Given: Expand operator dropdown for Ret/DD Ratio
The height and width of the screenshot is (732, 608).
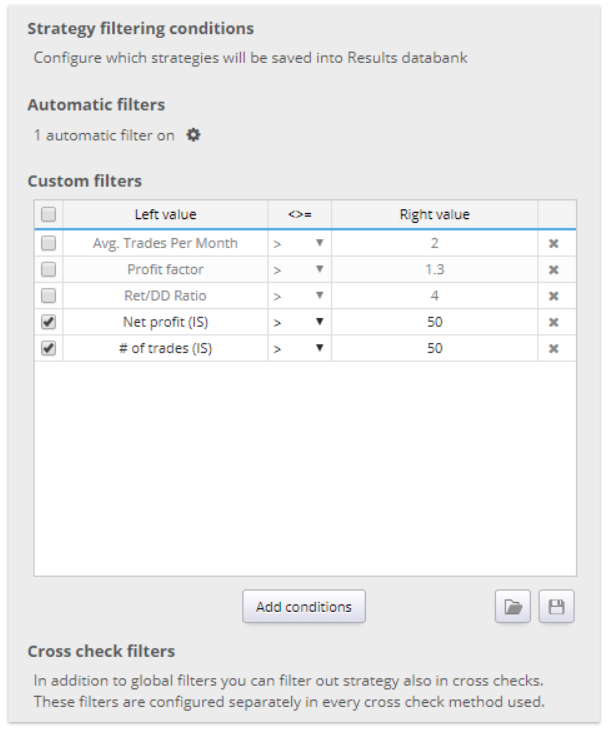Looking at the screenshot, I should click(299, 296).
